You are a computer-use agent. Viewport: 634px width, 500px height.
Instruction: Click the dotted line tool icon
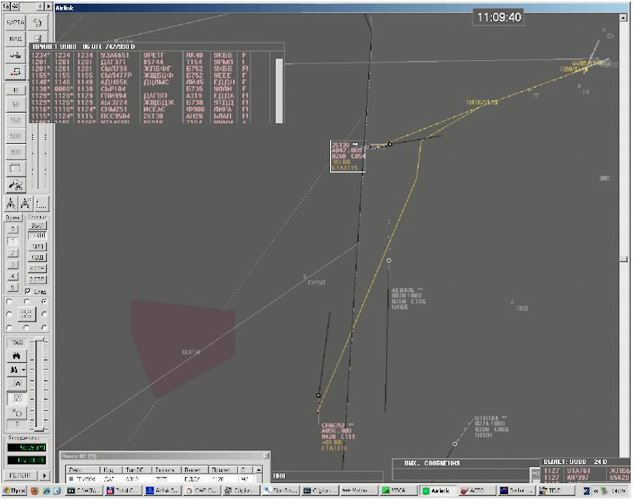coord(41,204)
